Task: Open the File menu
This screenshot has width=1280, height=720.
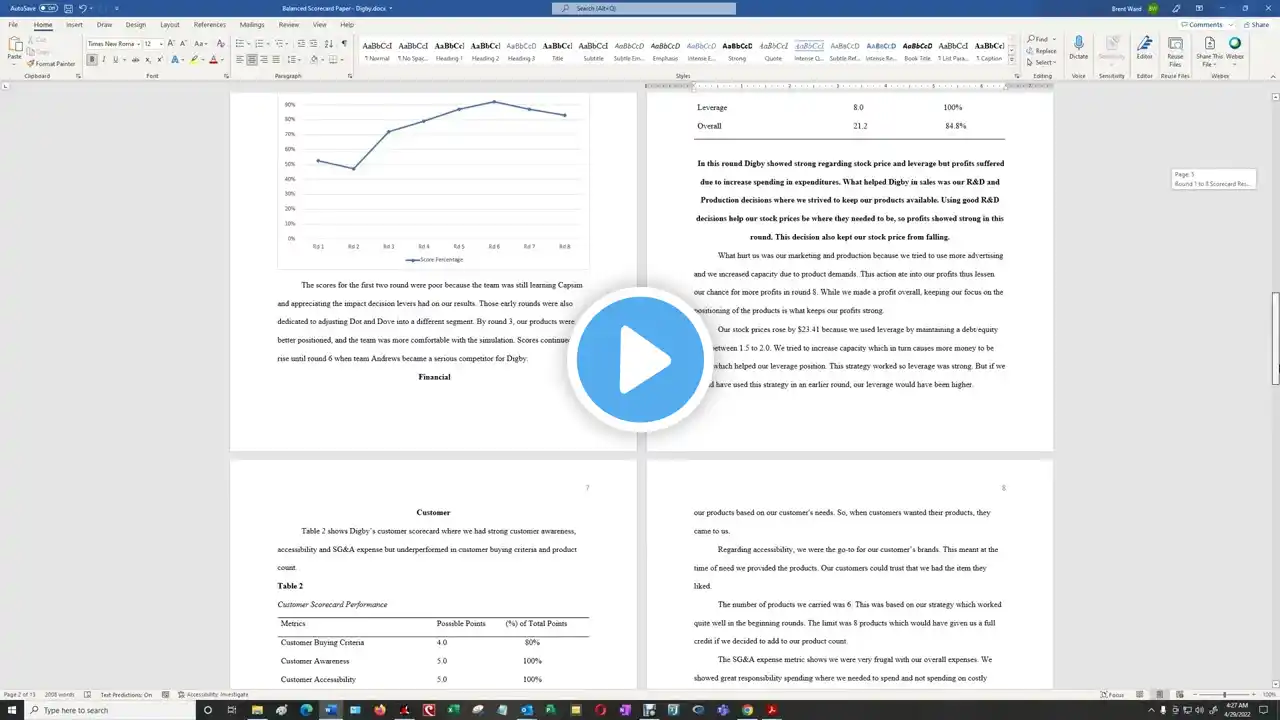Action: [13, 24]
